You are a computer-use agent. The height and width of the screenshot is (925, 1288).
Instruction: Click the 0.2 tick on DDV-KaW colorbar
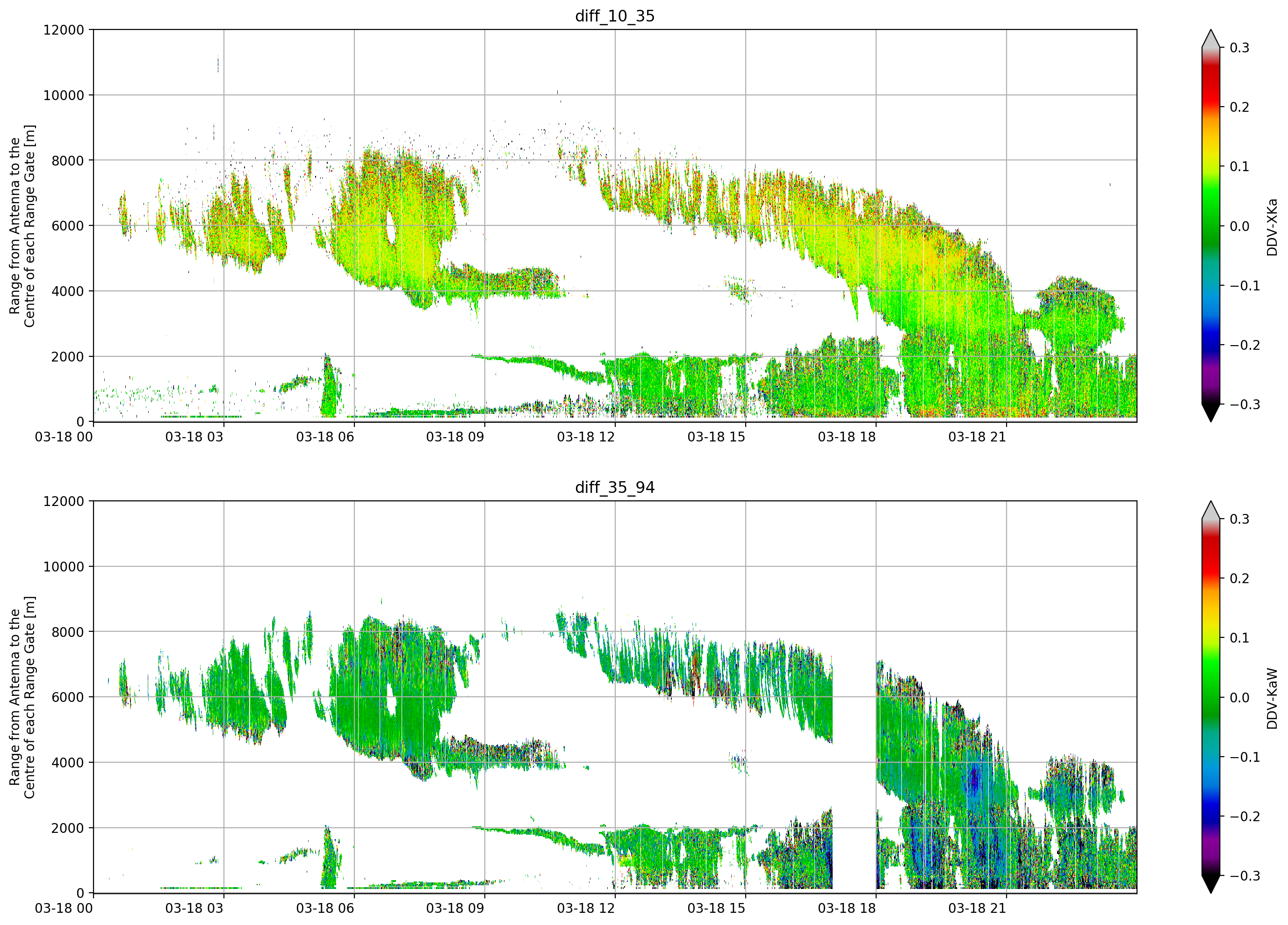coord(1239,578)
